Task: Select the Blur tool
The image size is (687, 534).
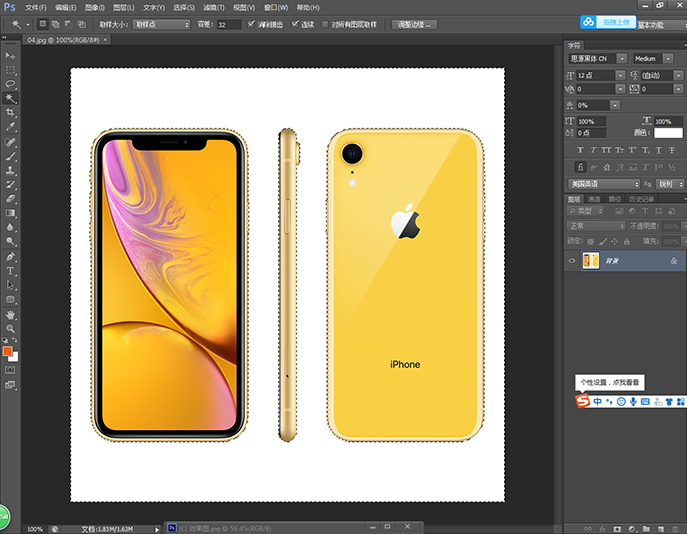Action: [x=10, y=227]
